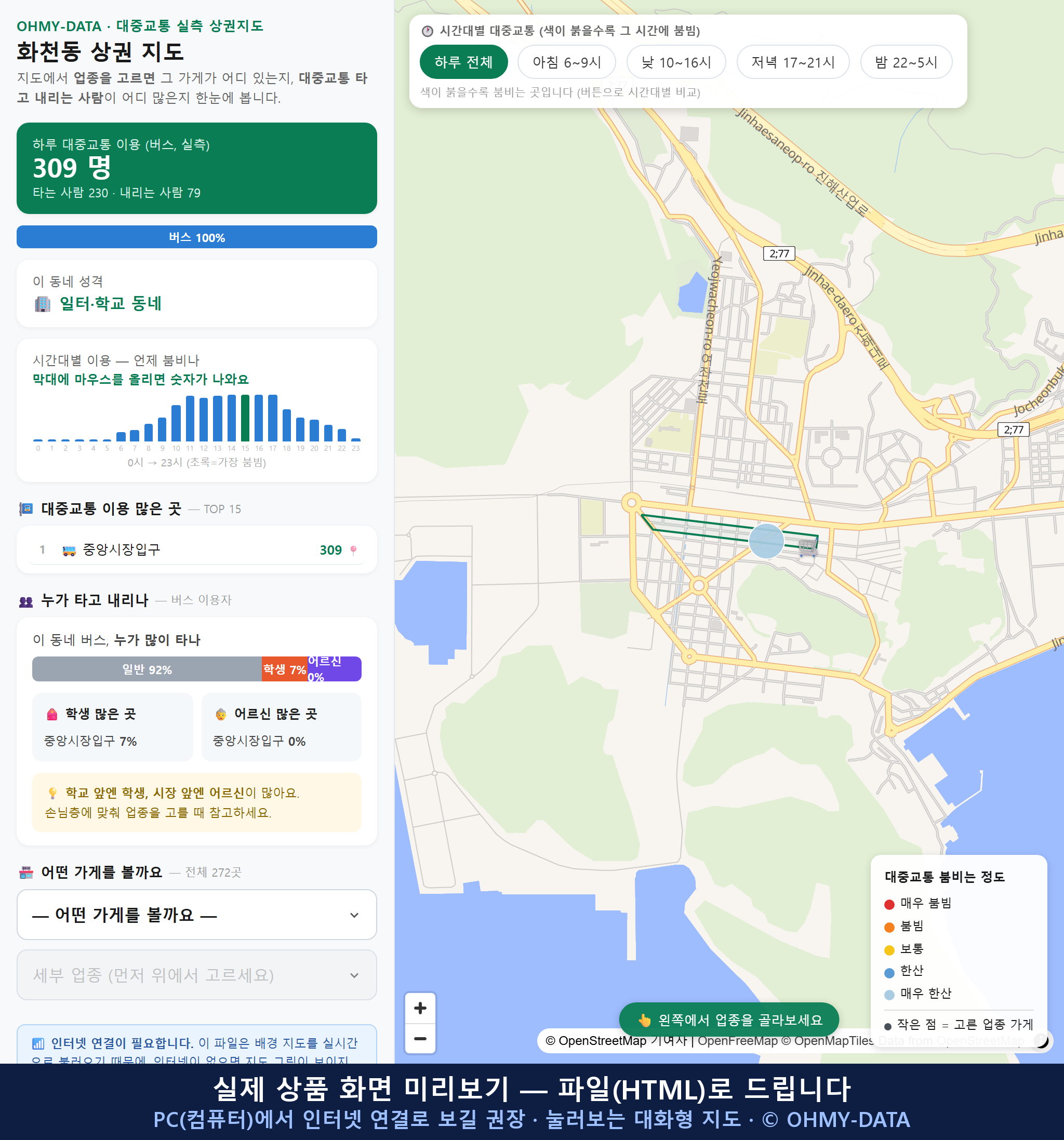Click the 중앙시장입구 stop row
The width and height of the screenshot is (1064, 1140).
click(197, 550)
